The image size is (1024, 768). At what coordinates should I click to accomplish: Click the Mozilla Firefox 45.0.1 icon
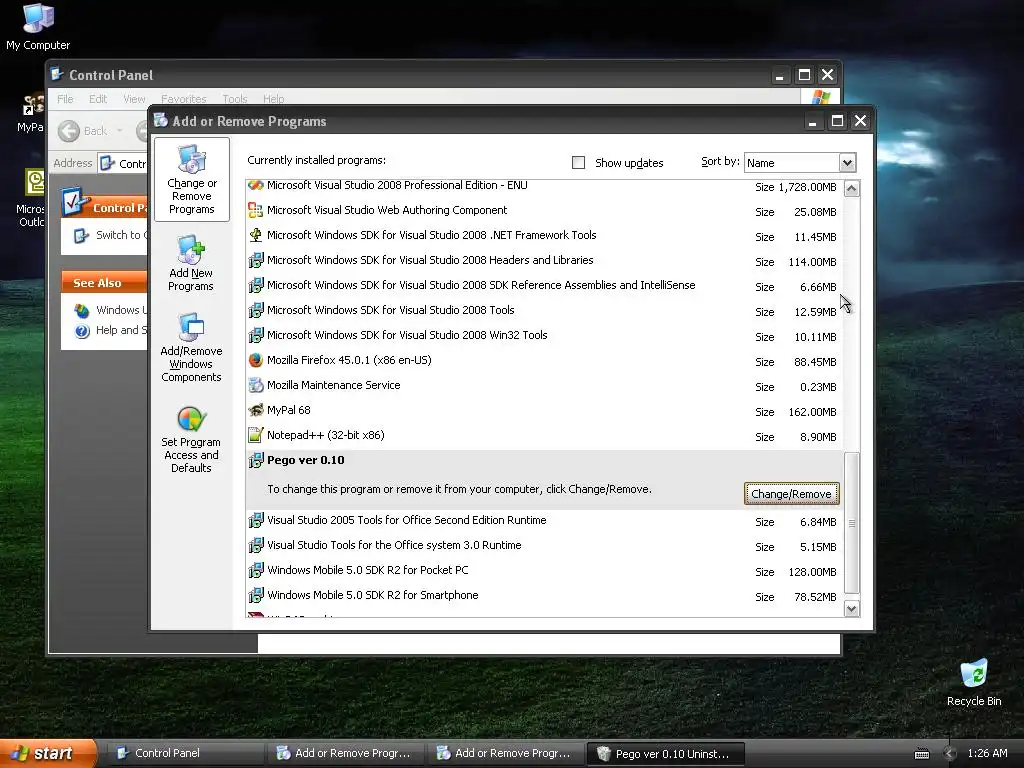tap(256, 360)
